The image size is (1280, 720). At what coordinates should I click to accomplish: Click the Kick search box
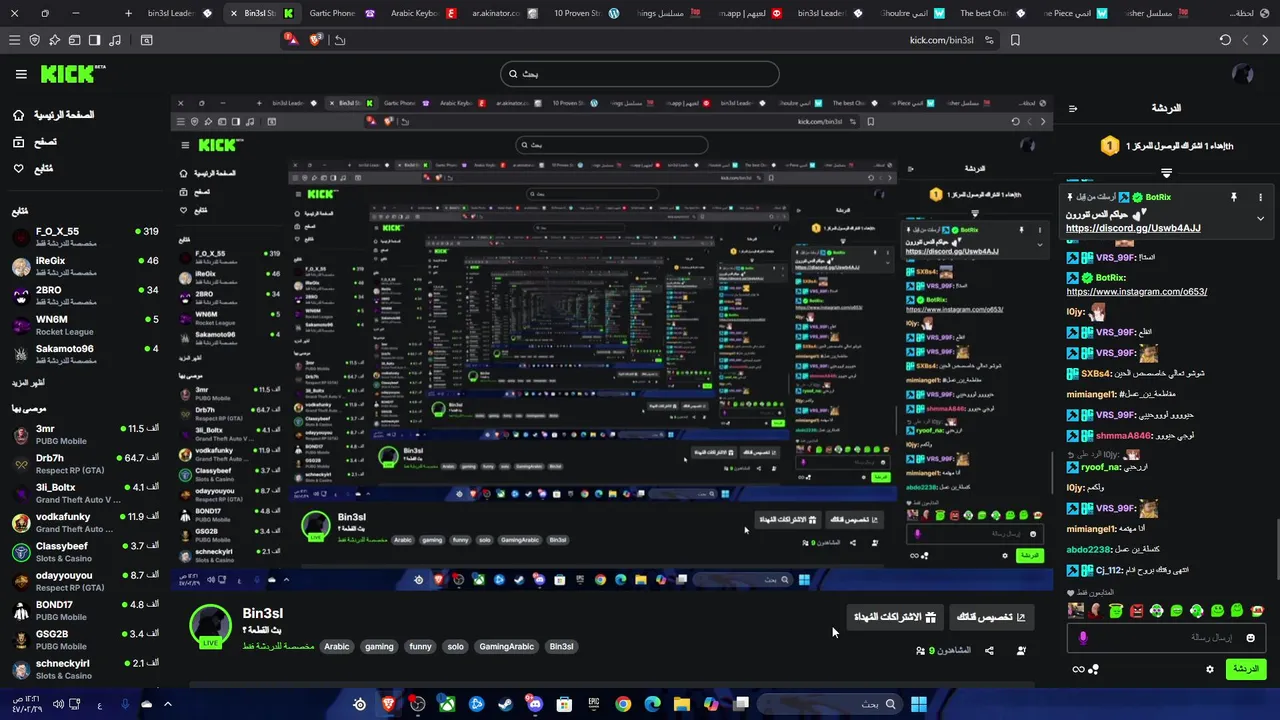pos(640,74)
